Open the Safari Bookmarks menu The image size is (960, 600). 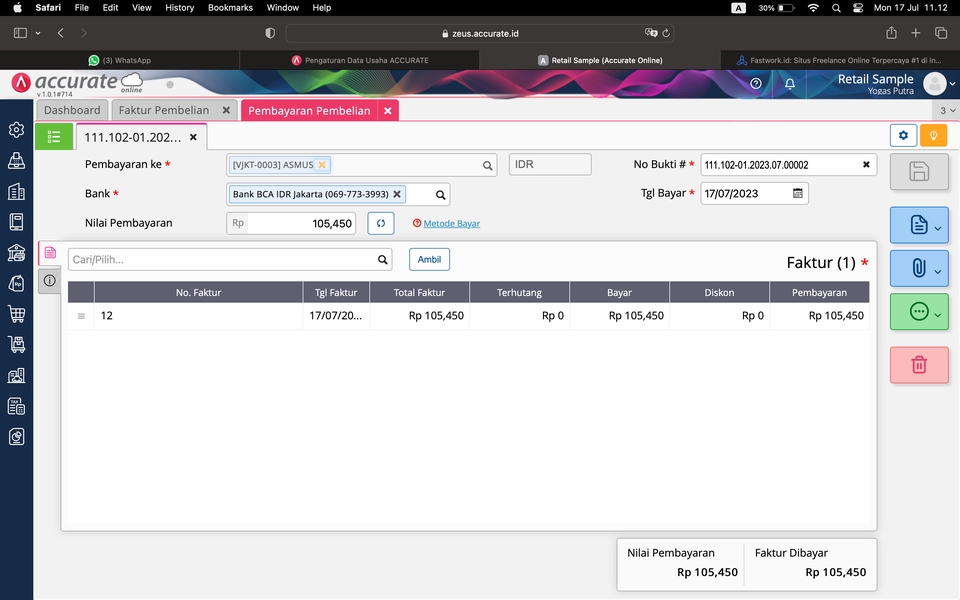pyautogui.click(x=230, y=7)
